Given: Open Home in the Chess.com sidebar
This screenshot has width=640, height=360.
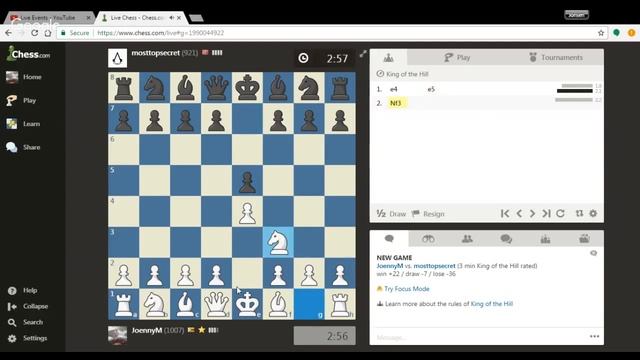Looking at the screenshot, I should tap(24, 77).
